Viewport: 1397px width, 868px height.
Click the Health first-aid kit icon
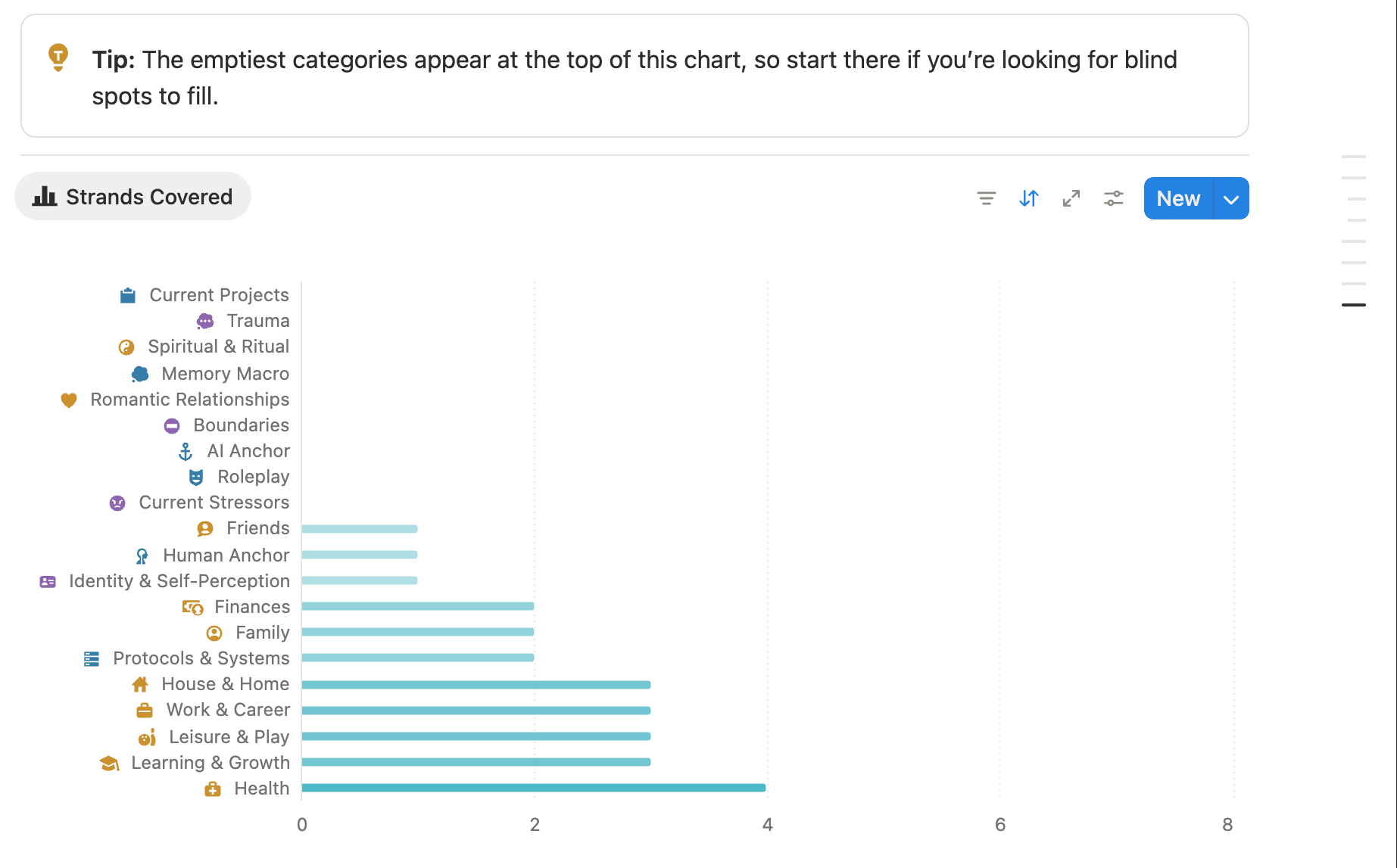[x=213, y=789]
